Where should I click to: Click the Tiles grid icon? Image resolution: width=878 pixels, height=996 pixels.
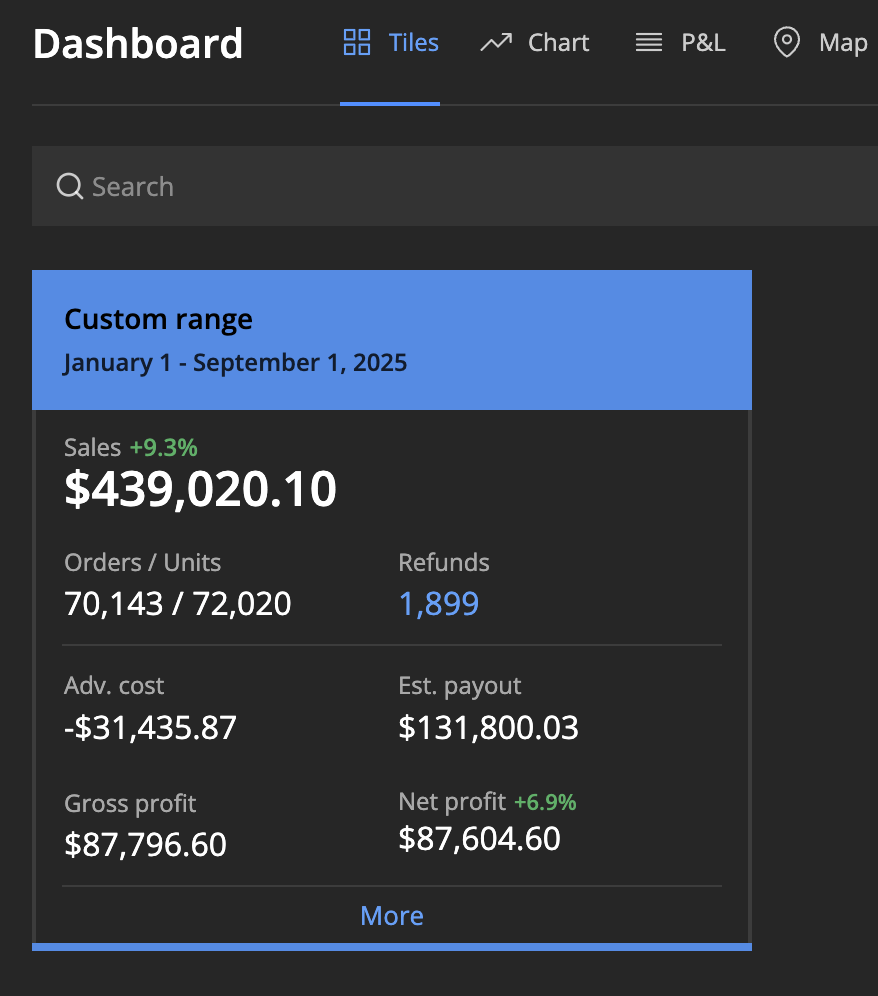(356, 43)
